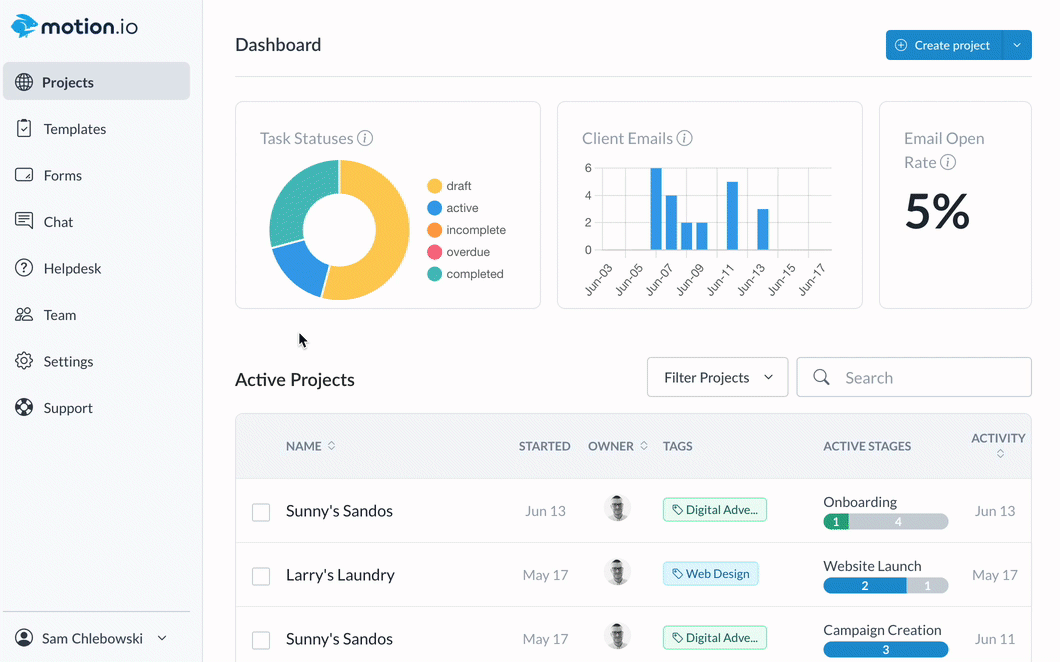Image resolution: width=1060 pixels, height=662 pixels.
Task: Click the Chat bubble icon in sidebar
Action: point(24,221)
